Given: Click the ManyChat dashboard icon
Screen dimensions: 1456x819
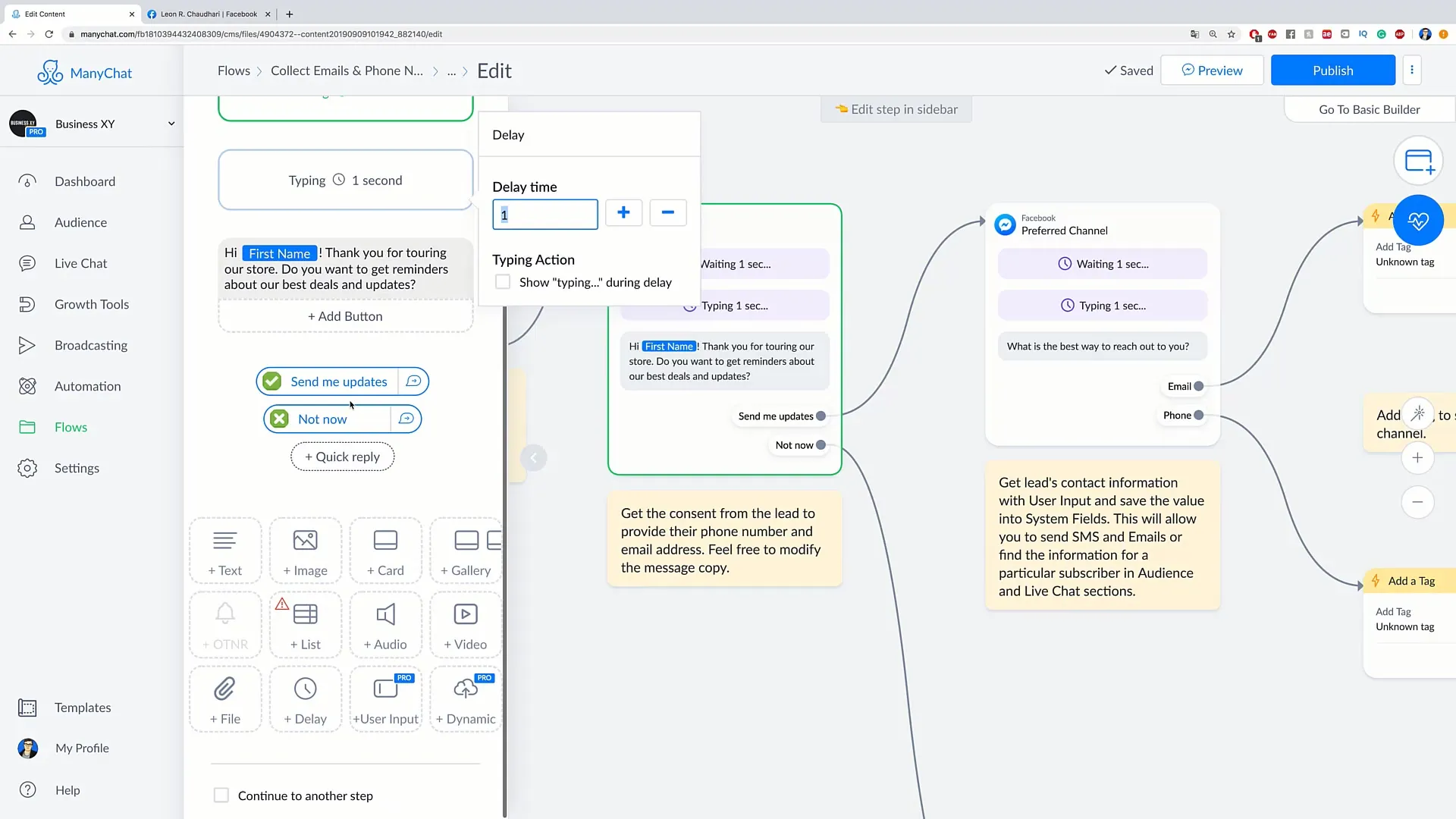Looking at the screenshot, I should (27, 181).
